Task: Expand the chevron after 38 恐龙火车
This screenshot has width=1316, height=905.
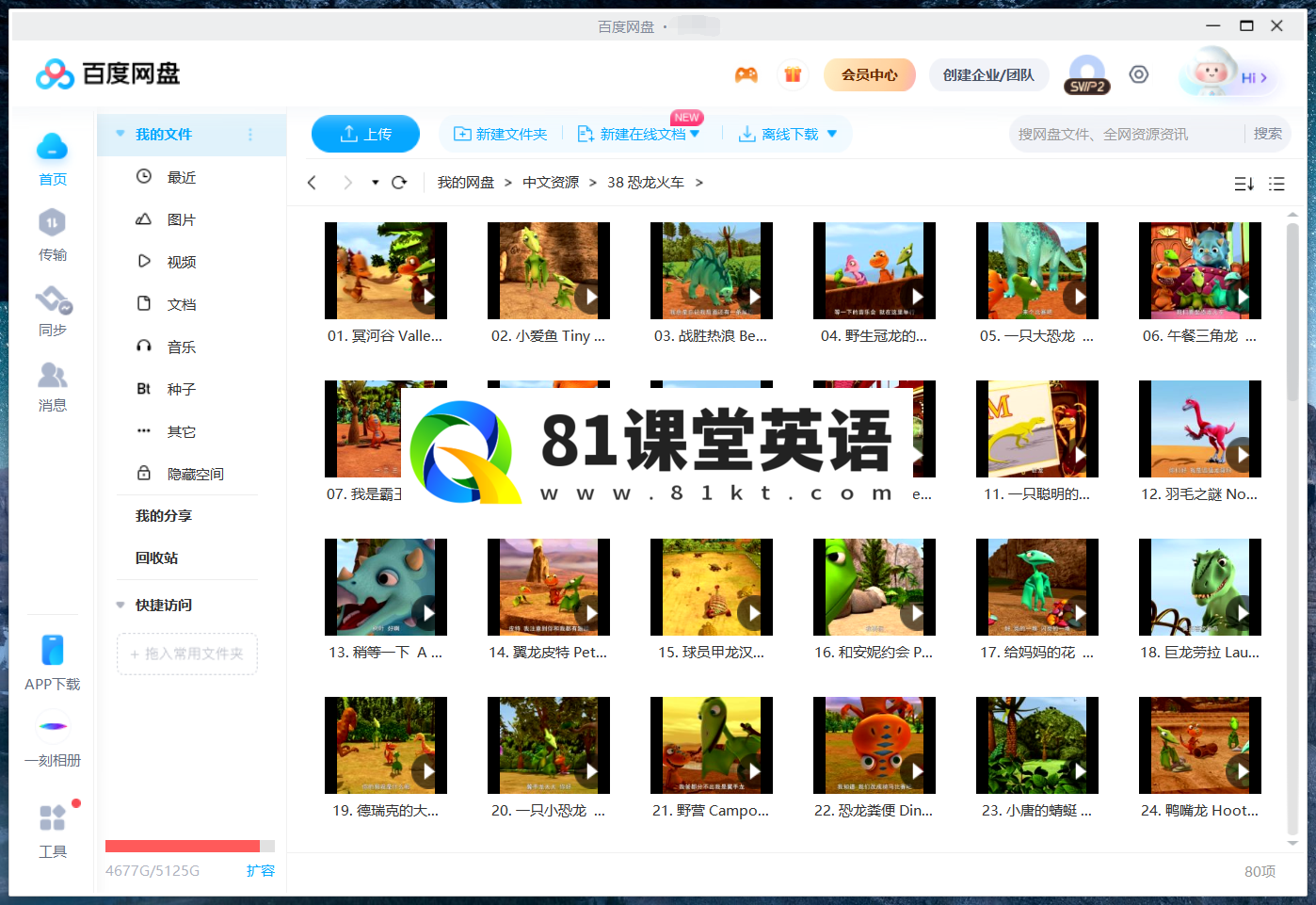Action: click(x=699, y=183)
